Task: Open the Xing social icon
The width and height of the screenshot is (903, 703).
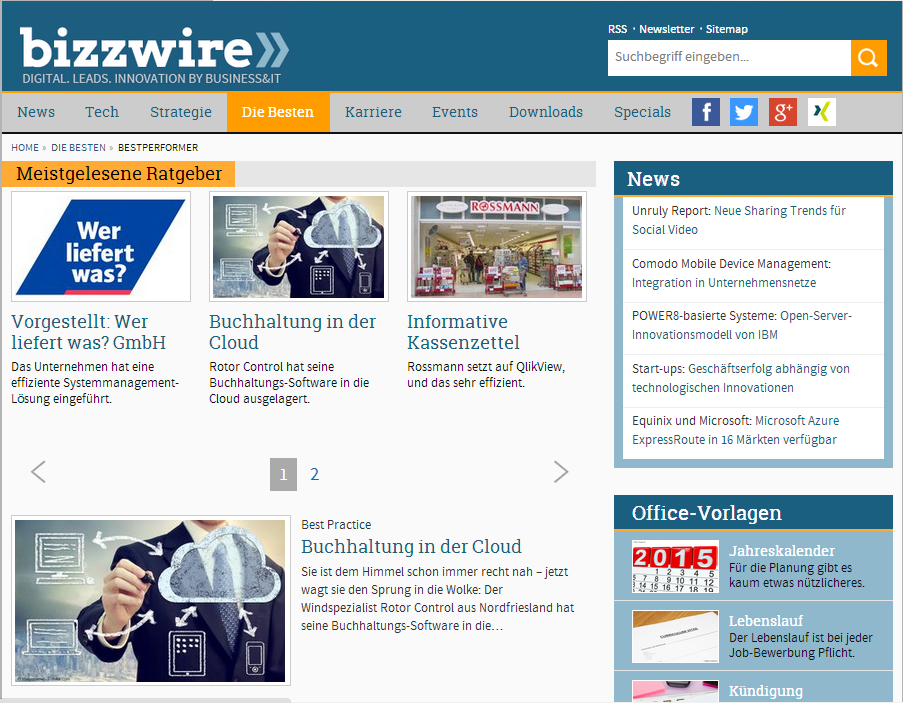Action: (822, 112)
